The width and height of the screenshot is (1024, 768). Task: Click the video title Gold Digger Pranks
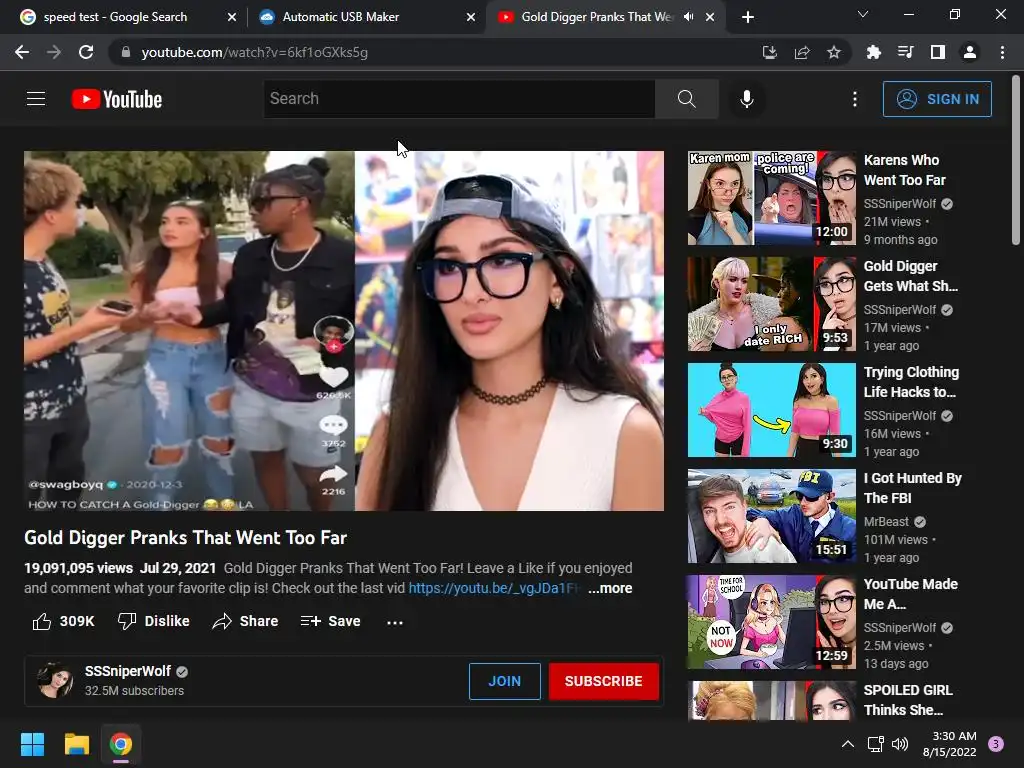pyautogui.click(x=185, y=537)
